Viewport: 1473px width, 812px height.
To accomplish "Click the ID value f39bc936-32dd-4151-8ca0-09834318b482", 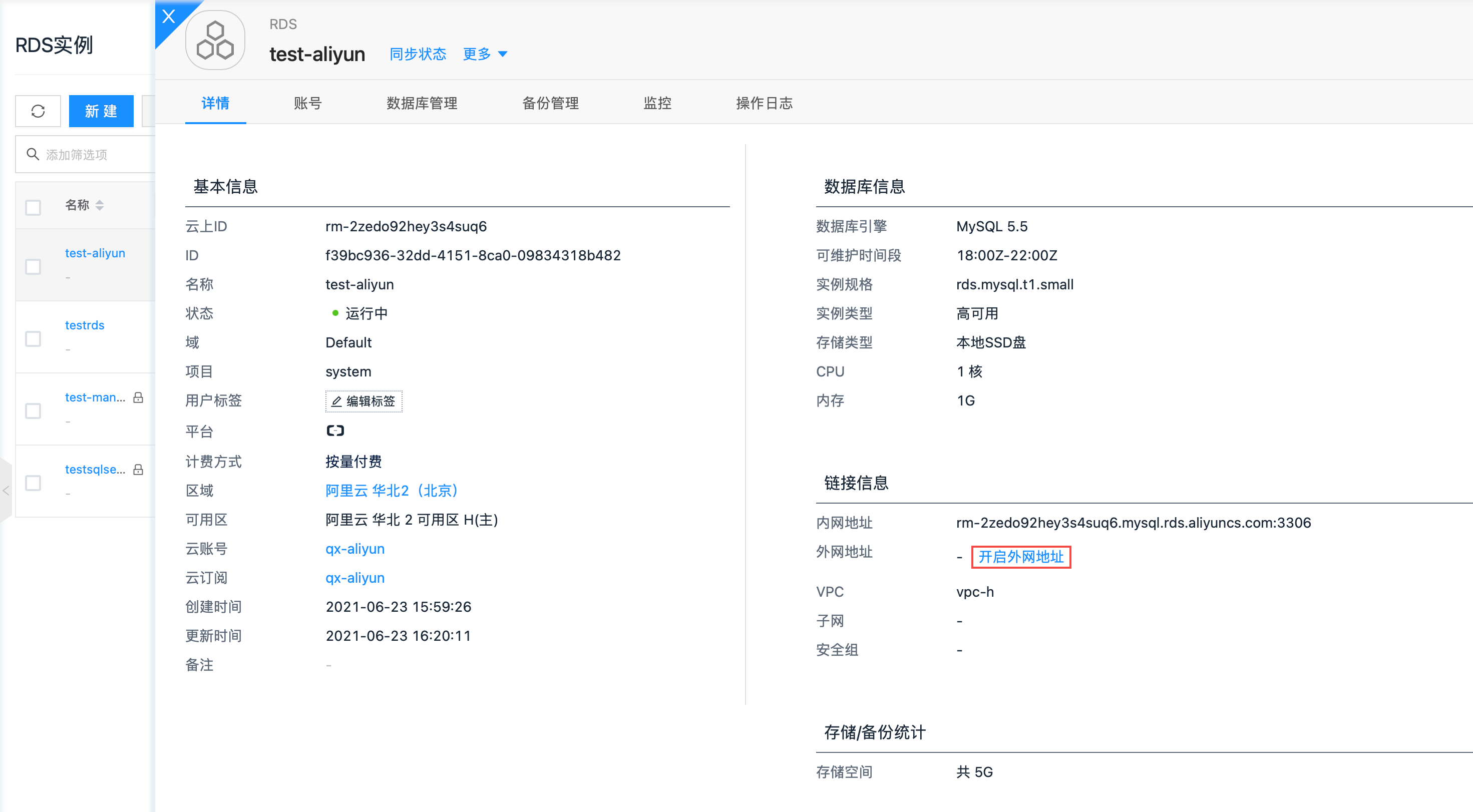I will click(473, 256).
